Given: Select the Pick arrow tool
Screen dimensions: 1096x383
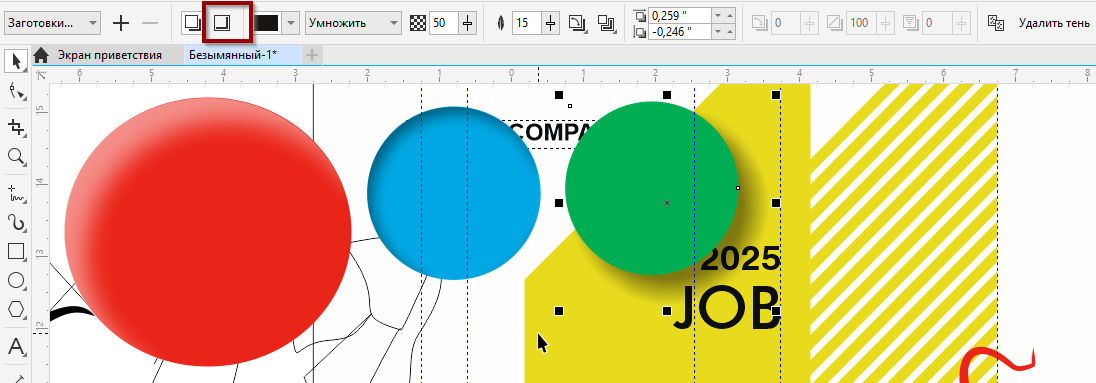Looking at the screenshot, I should [x=15, y=62].
